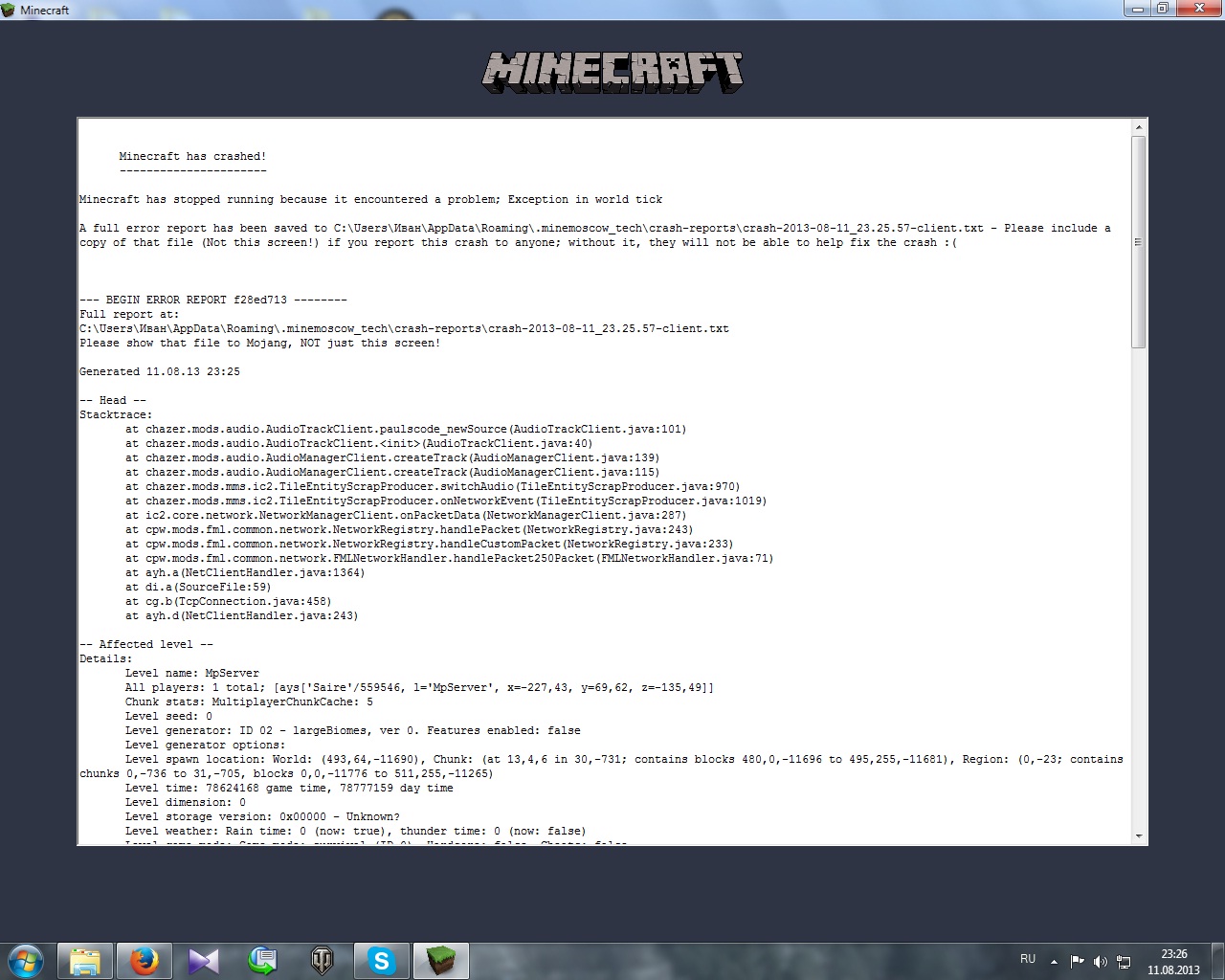This screenshot has height=980, width=1225.
Task: Open Skype from the taskbar
Action: [382, 961]
